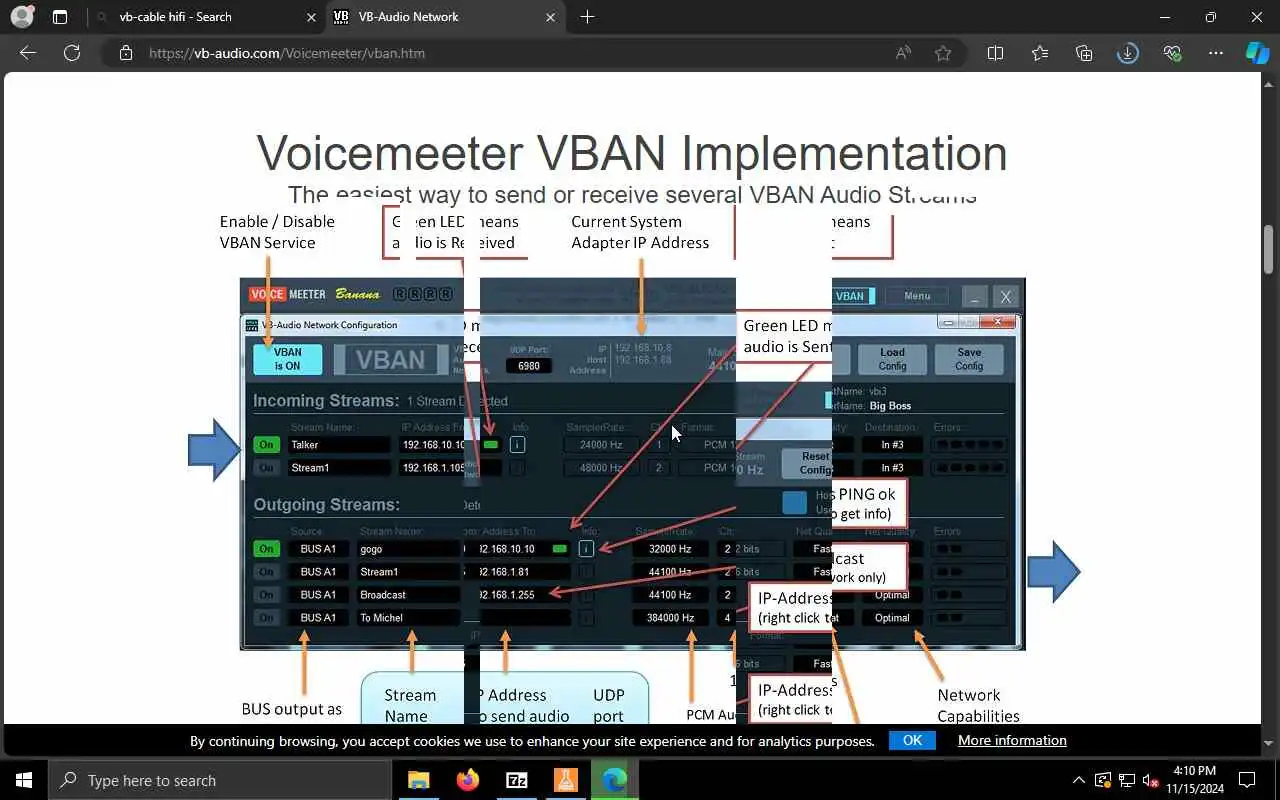Click the vertical page scrollbar thumb
The width and height of the screenshot is (1280, 800).
(1269, 249)
